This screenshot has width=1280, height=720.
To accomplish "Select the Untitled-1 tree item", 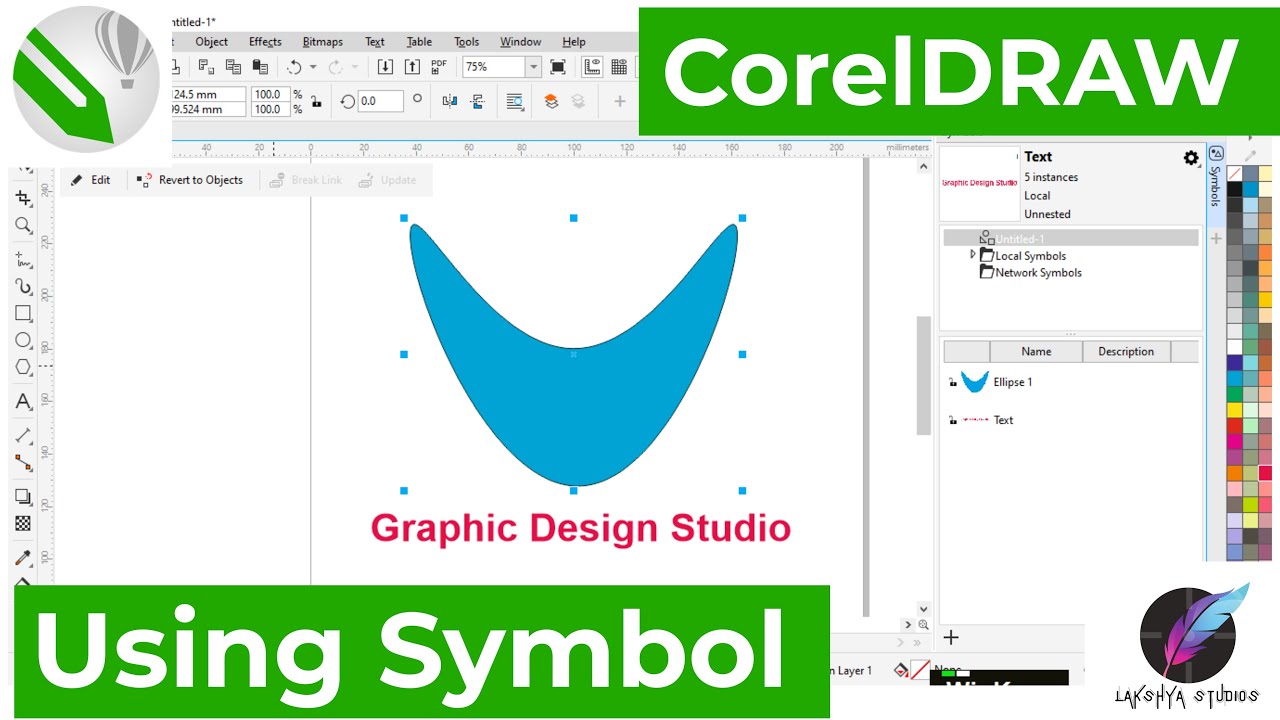I will [x=1071, y=238].
